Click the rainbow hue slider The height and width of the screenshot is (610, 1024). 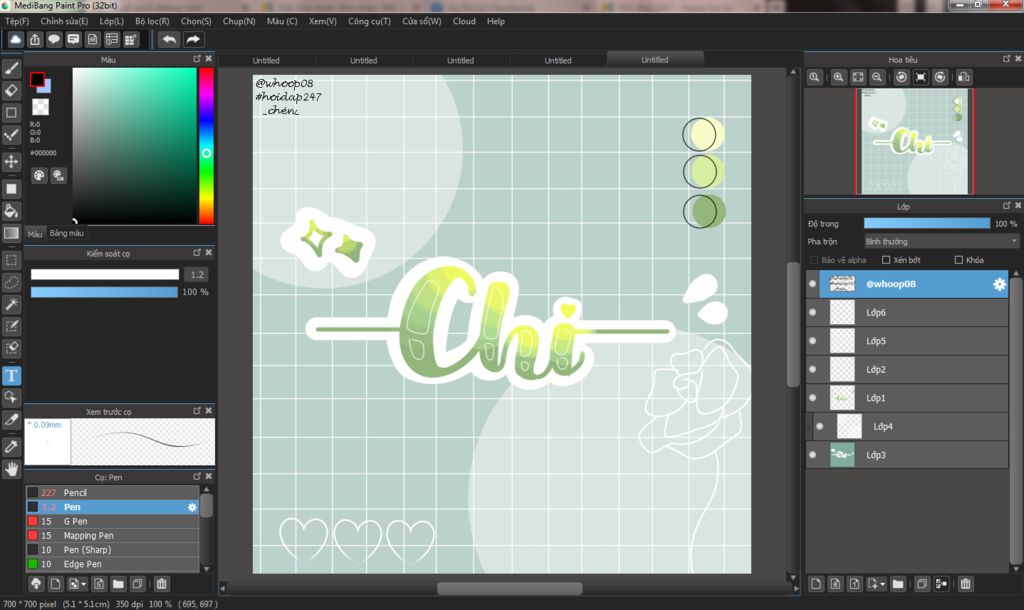[206, 146]
